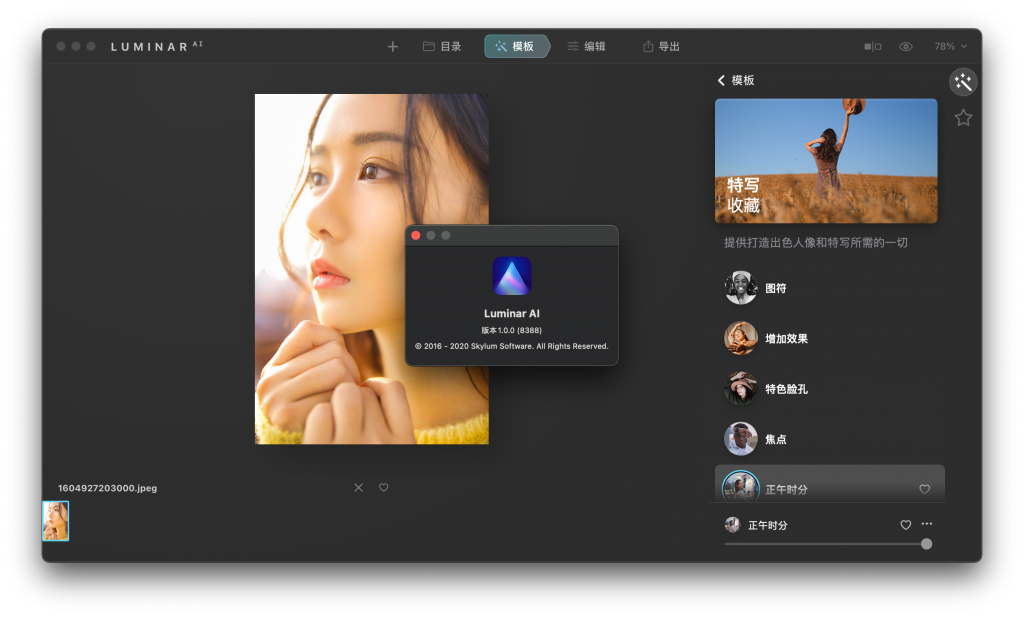Click the plus add-image icon
1024x618 pixels.
click(392, 46)
